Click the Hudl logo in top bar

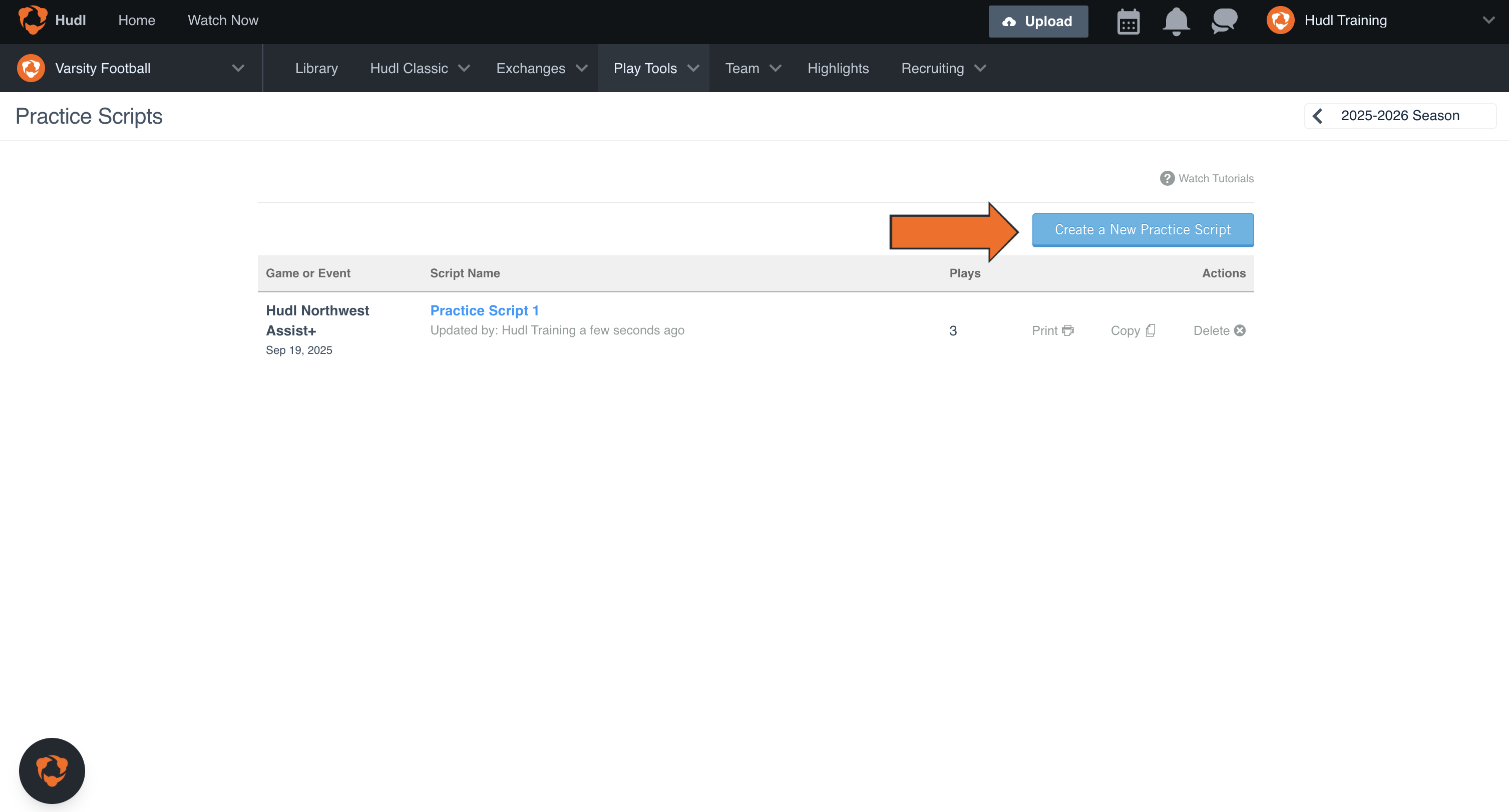[32, 21]
